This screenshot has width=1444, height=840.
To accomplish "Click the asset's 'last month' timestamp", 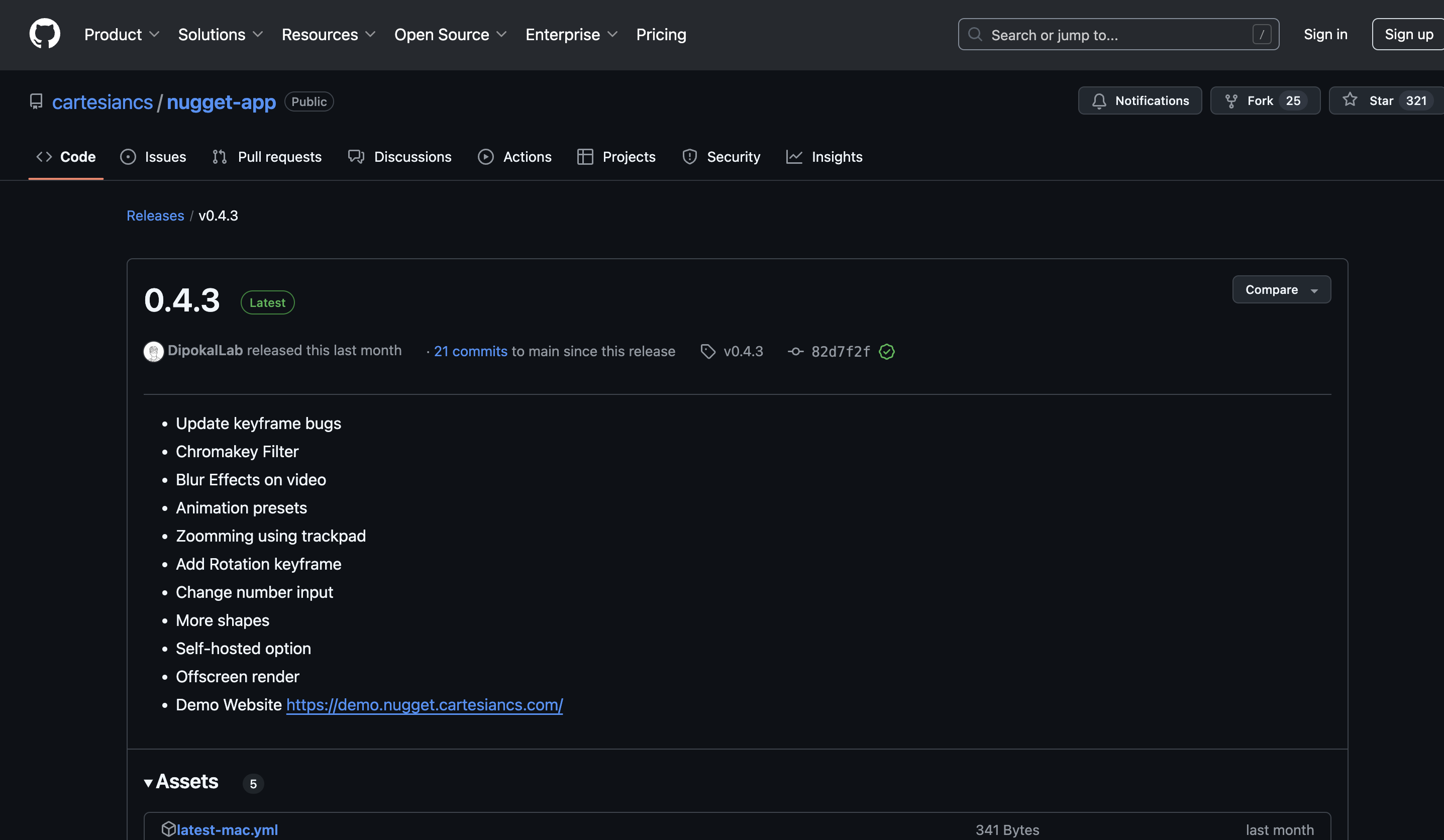I will pos(1280,829).
